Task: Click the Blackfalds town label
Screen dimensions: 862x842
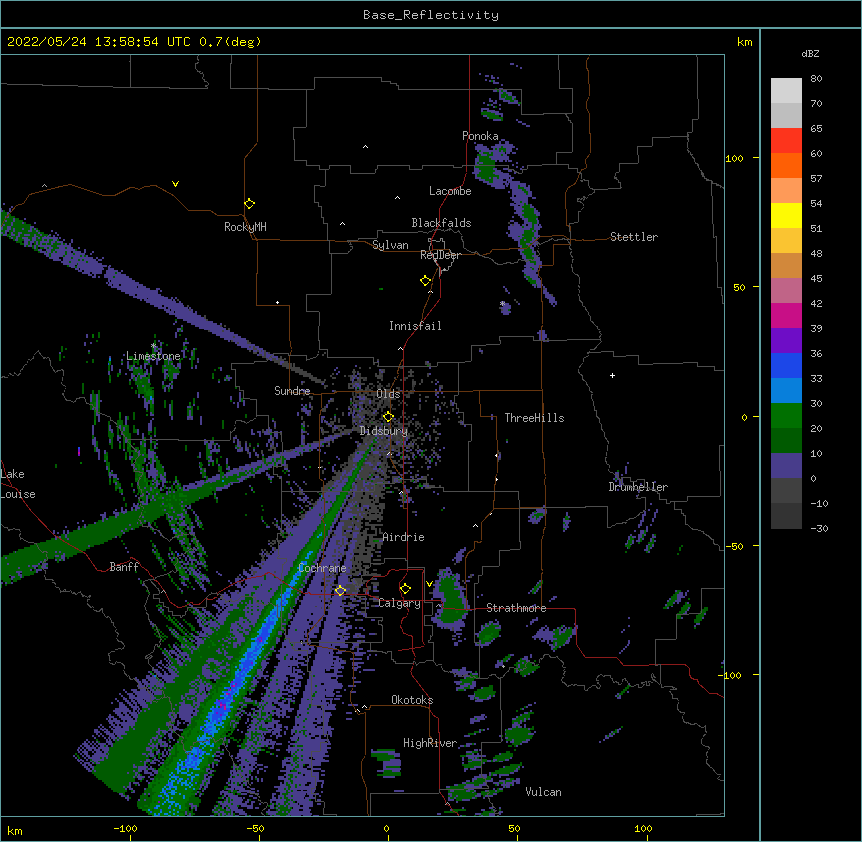Action: [441, 223]
